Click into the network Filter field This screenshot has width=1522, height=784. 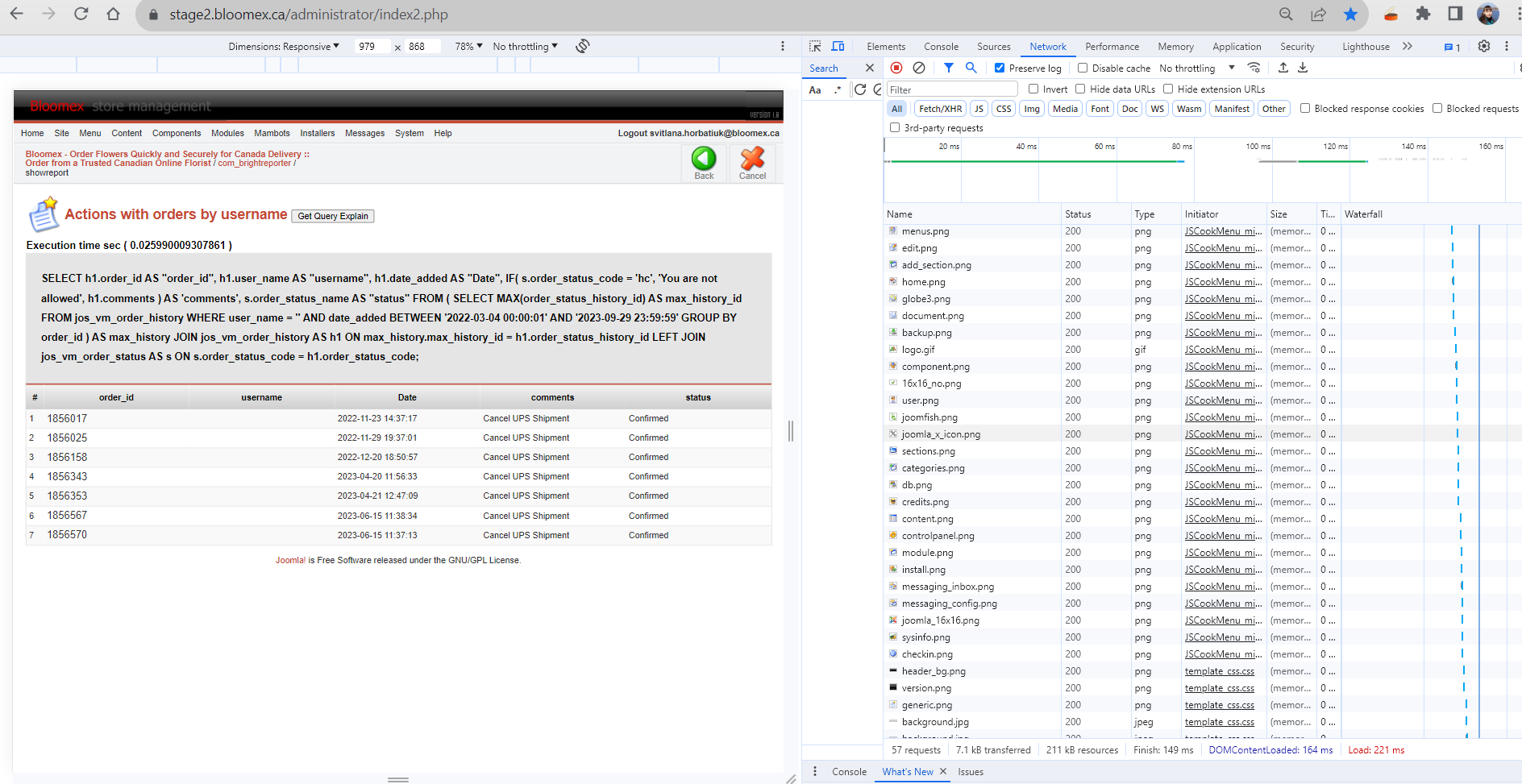point(952,89)
